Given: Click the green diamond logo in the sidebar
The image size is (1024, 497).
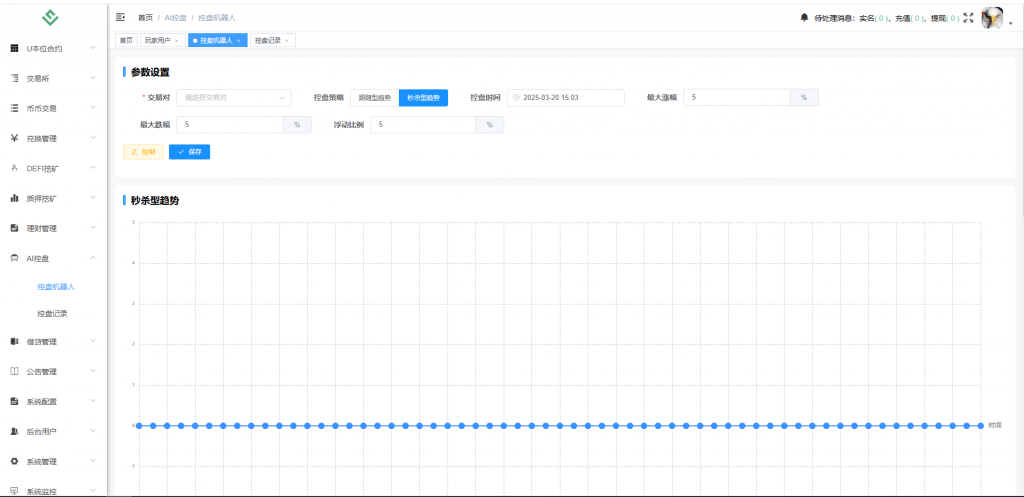Looking at the screenshot, I should 50,18.
